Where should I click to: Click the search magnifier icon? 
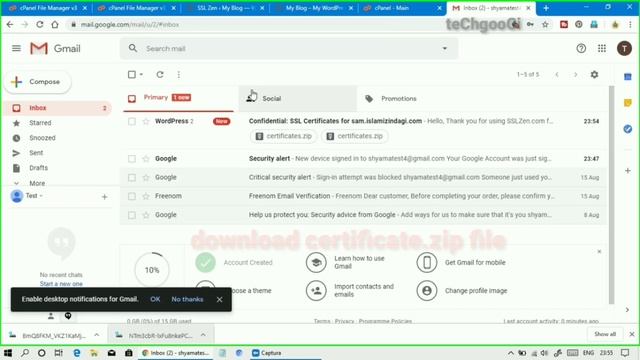click(x=133, y=49)
